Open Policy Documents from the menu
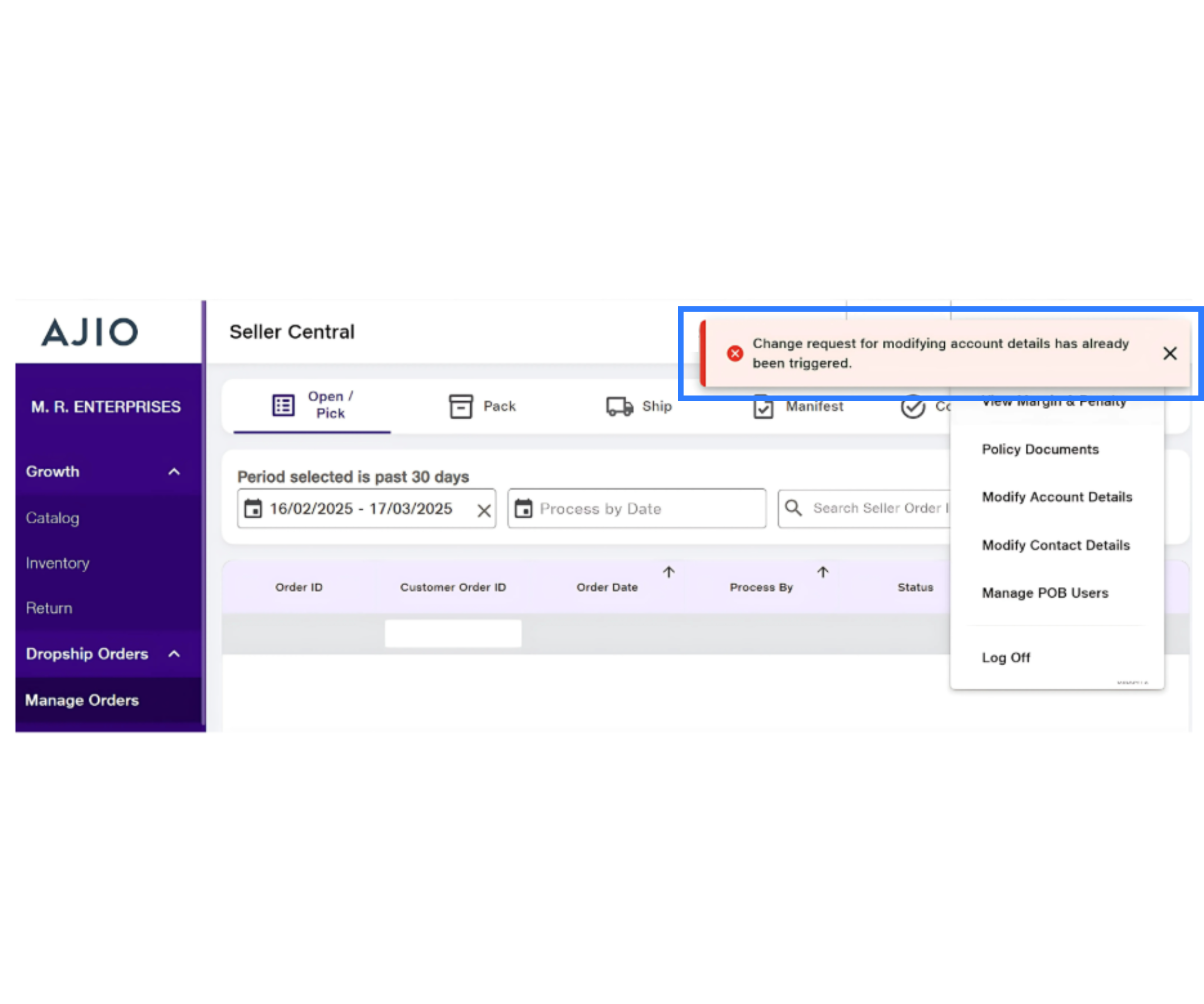This screenshot has width=1204, height=1004. click(1040, 449)
